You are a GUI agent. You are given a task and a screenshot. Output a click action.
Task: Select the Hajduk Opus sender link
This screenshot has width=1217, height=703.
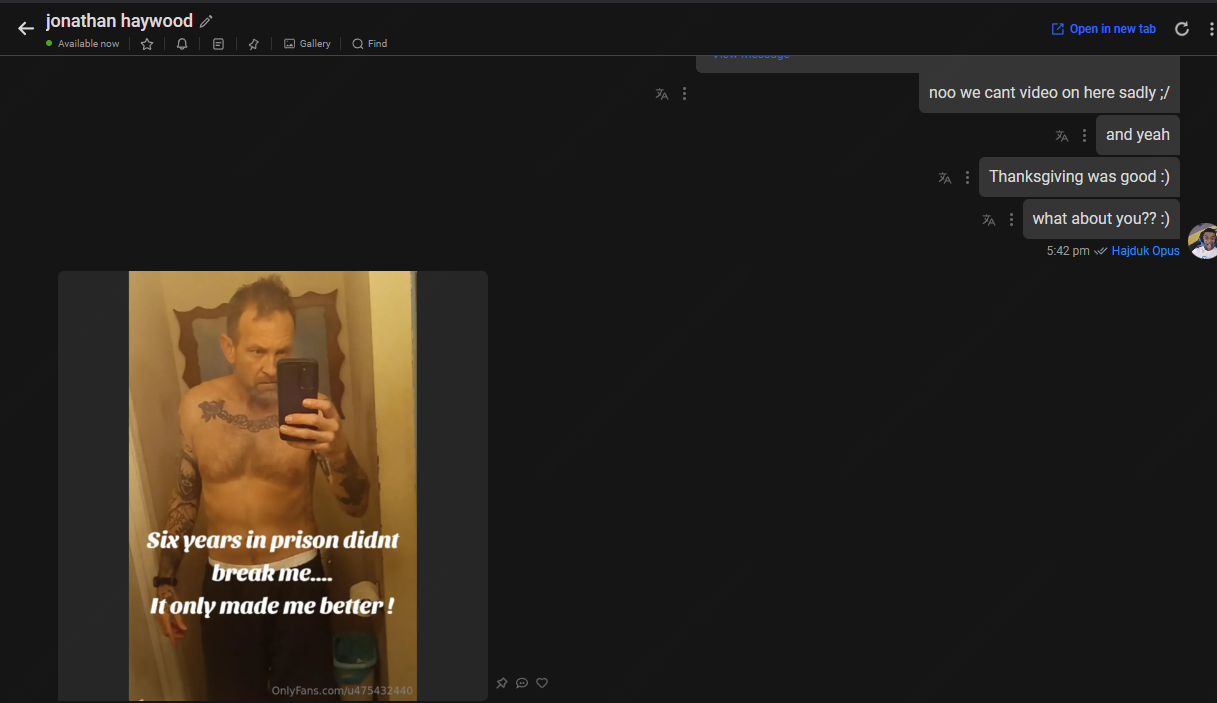coord(1145,250)
